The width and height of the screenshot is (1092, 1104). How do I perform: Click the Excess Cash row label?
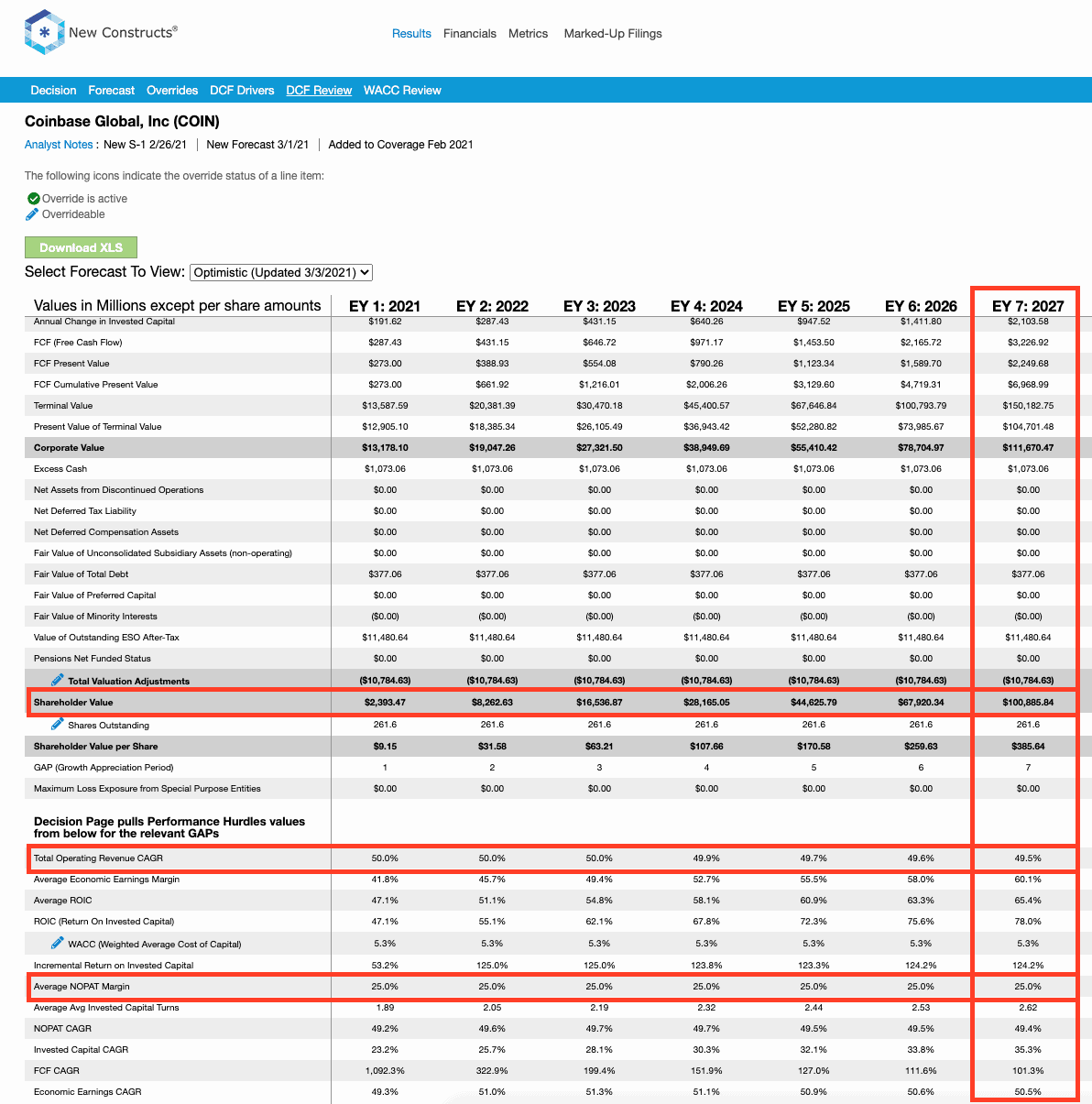coord(60,469)
